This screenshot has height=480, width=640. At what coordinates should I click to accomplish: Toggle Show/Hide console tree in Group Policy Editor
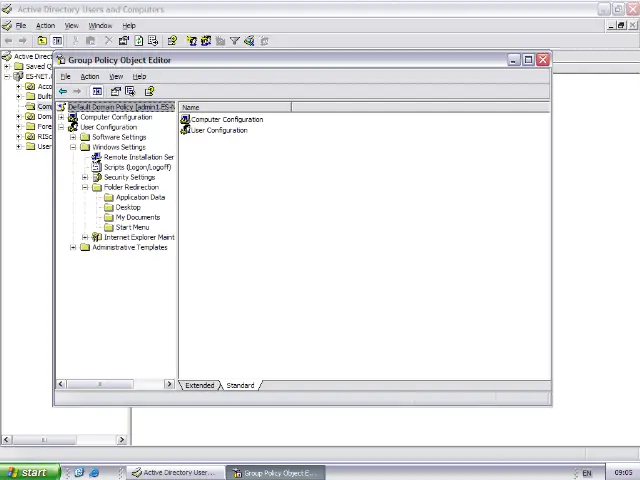tap(97, 91)
